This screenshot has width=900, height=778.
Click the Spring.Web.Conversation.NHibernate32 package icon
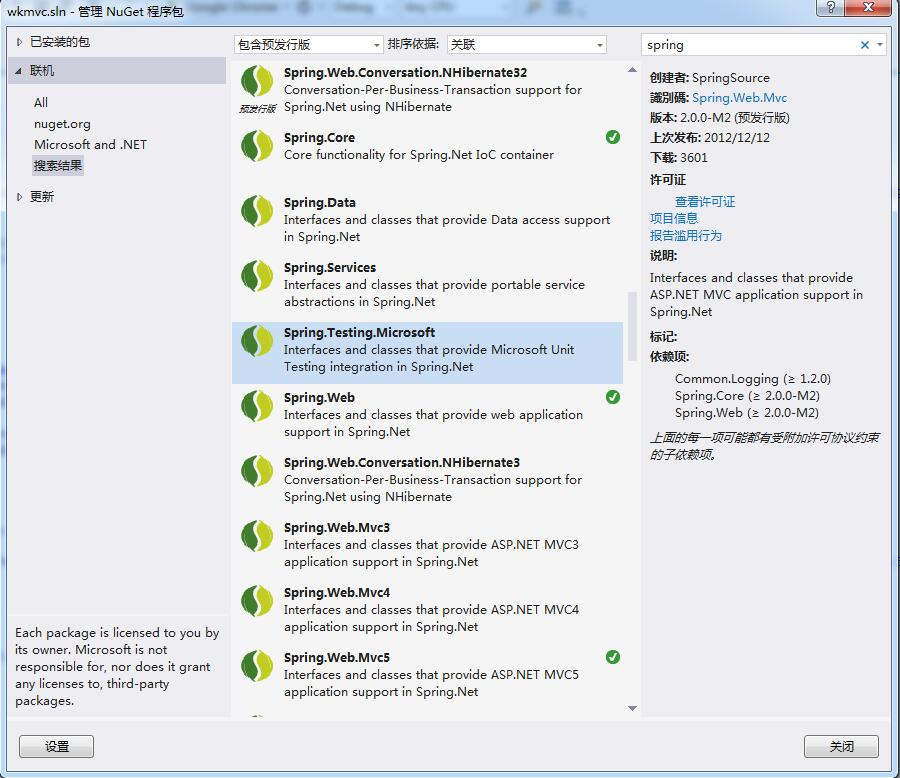coord(257,81)
